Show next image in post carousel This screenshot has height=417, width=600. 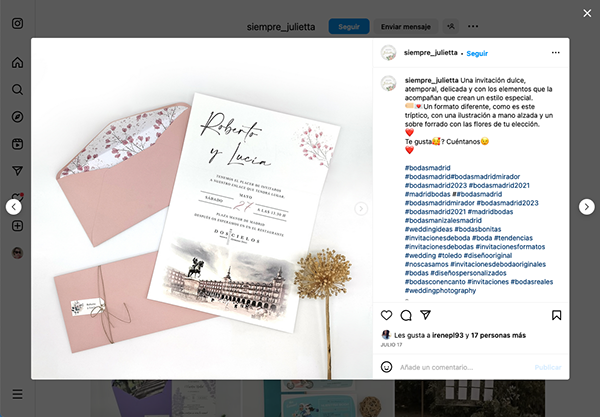(x=361, y=208)
